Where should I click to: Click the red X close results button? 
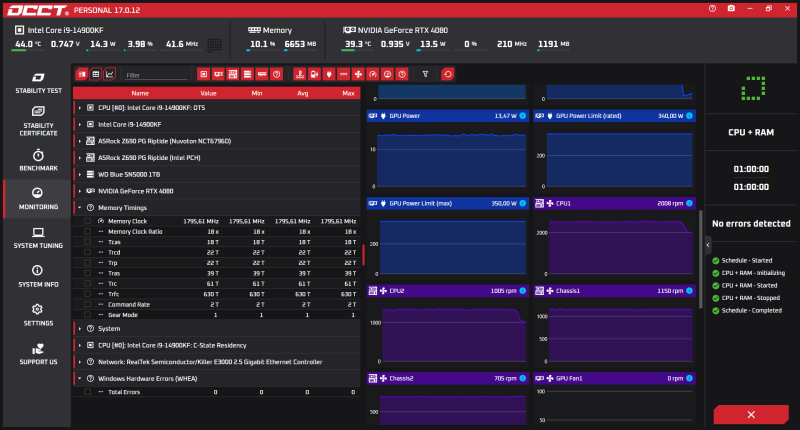point(751,415)
